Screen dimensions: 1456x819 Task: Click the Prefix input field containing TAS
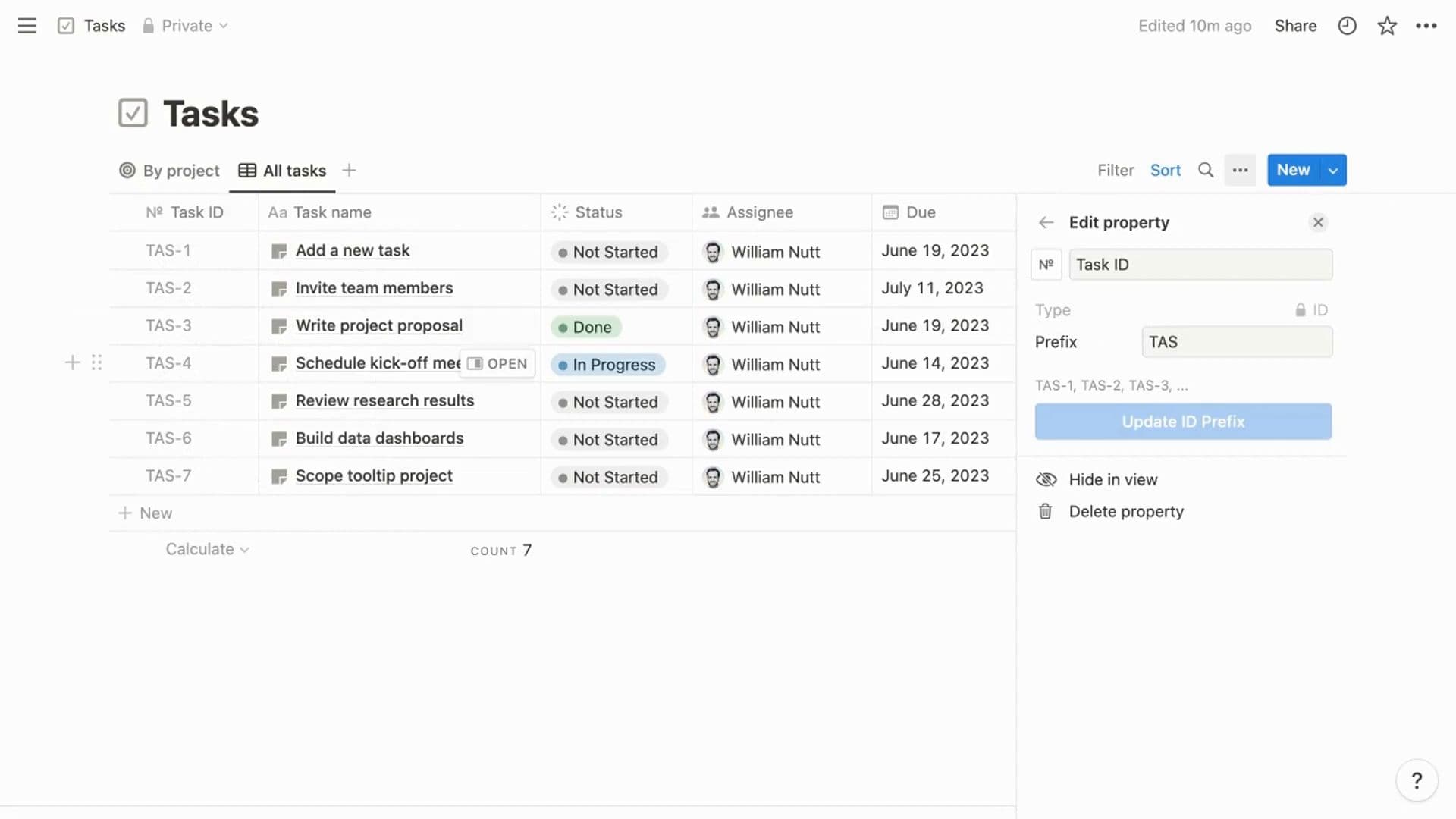coord(1237,342)
